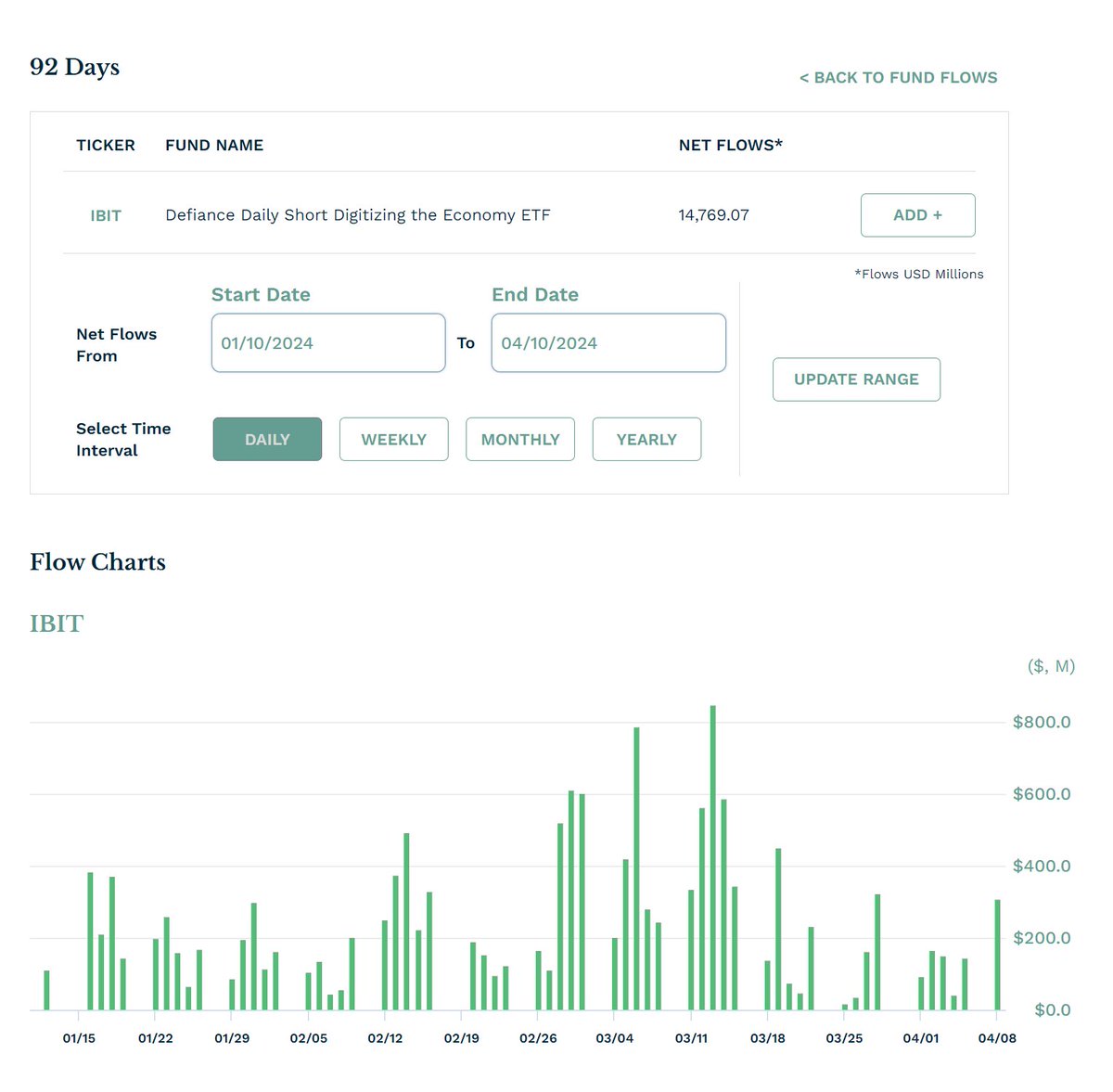Open the IBIT ticker link in table
Viewport: 1113px width, 1092px height.
[x=106, y=215]
